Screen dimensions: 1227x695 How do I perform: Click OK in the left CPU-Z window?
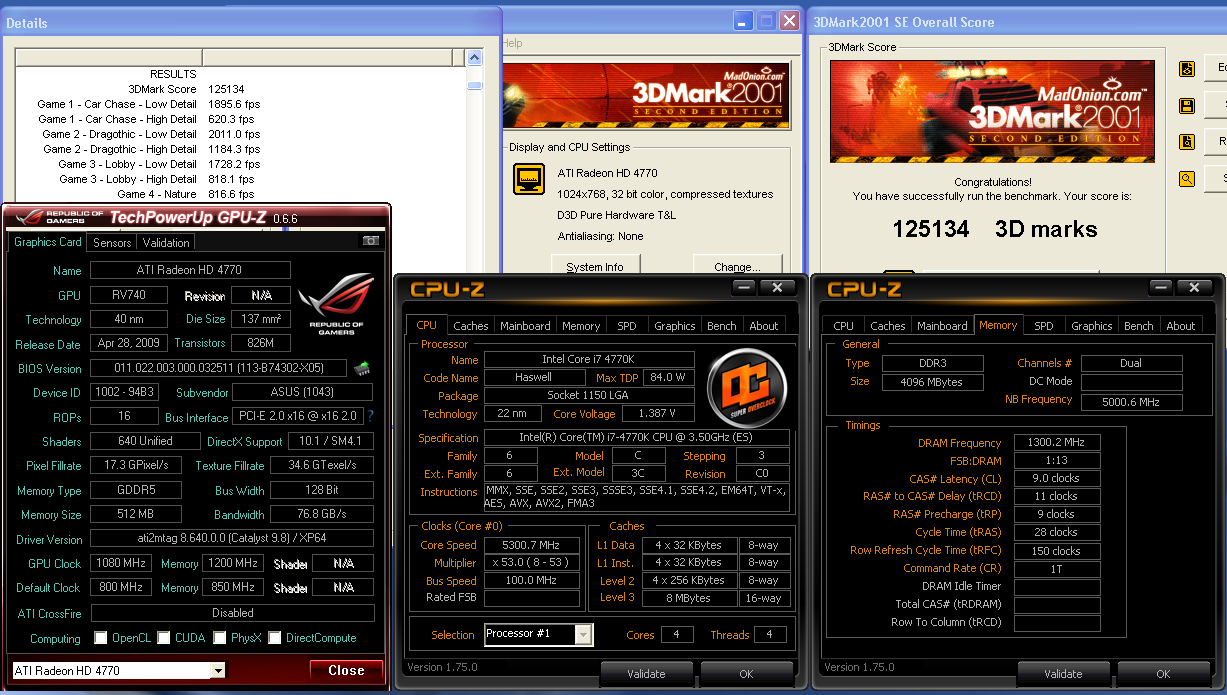746,674
